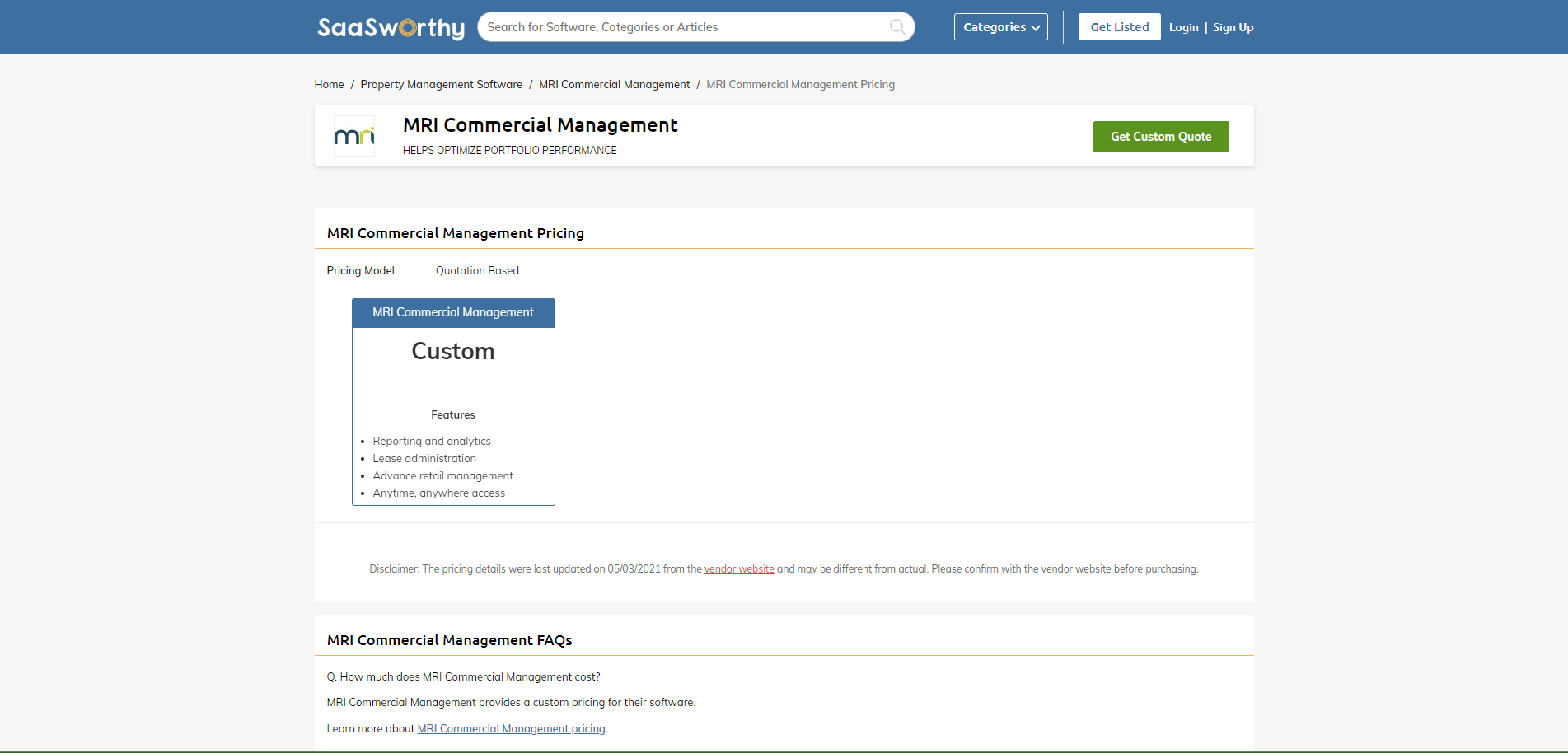
Task: Open the Categories dropdown
Action: pyautogui.click(x=1001, y=27)
